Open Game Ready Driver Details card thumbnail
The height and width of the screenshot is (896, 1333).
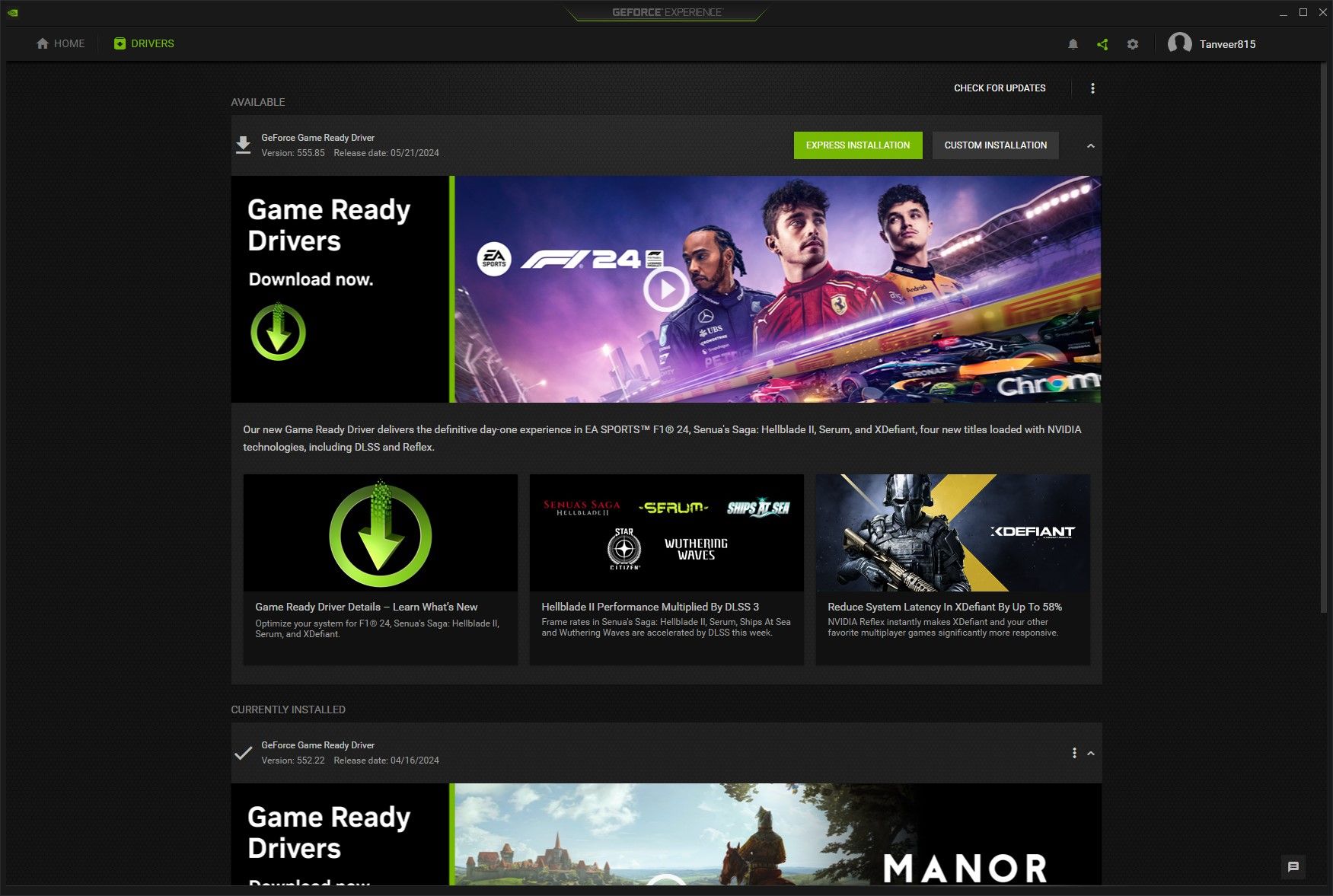coord(381,533)
